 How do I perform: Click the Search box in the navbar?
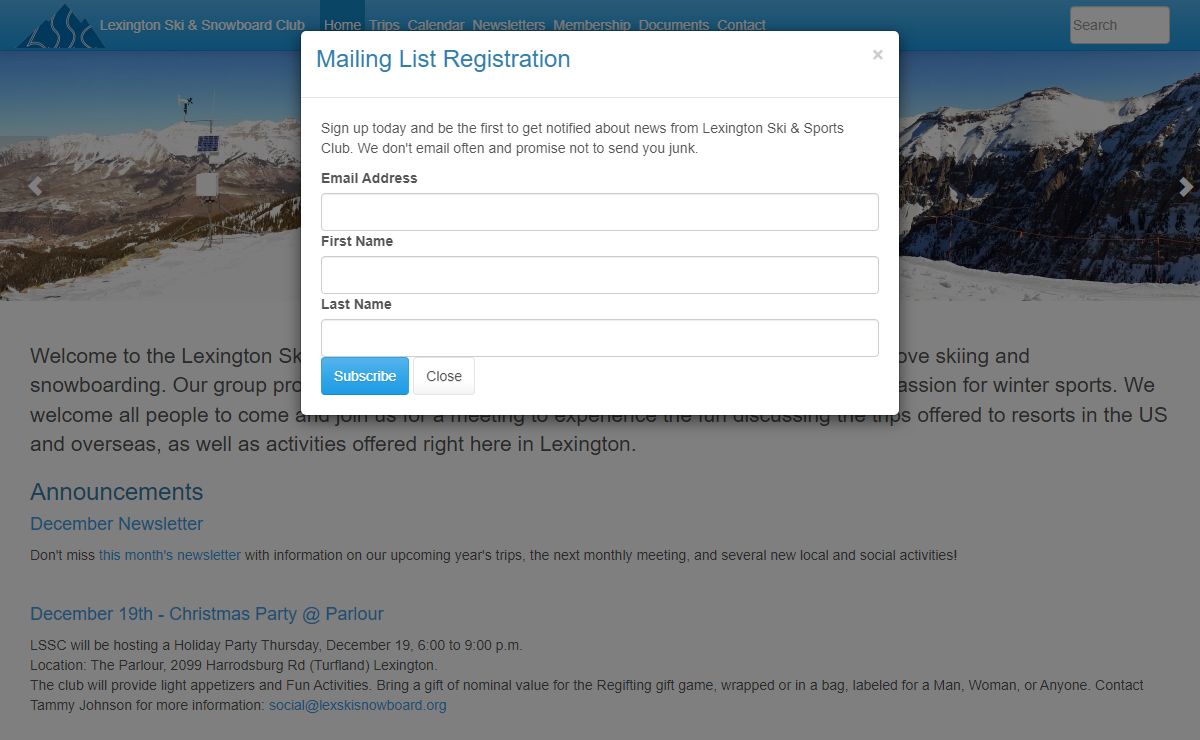pos(1119,25)
